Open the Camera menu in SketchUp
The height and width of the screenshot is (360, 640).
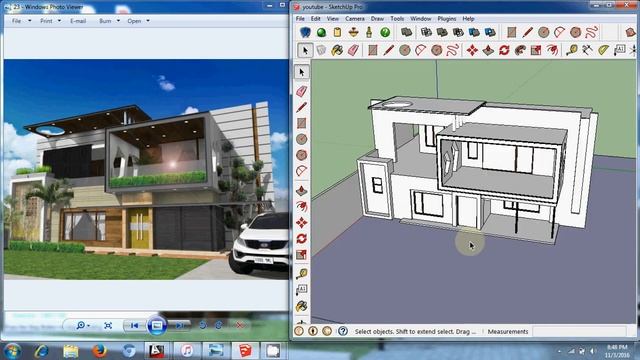click(x=355, y=19)
